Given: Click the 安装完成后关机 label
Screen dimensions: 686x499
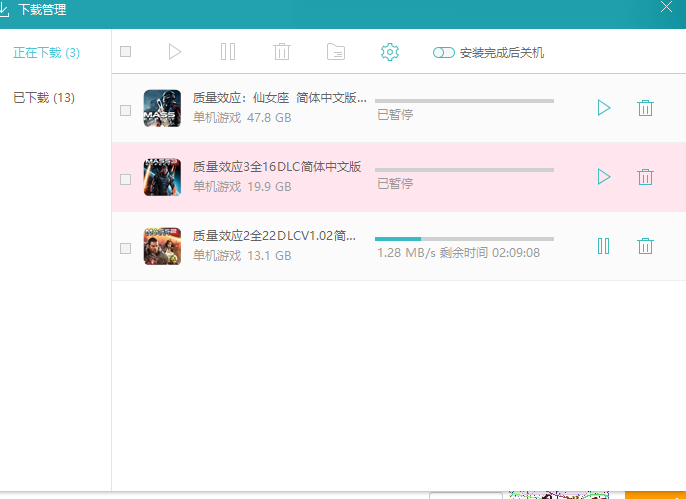Looking at the screenshot, I should coord(502,53).
